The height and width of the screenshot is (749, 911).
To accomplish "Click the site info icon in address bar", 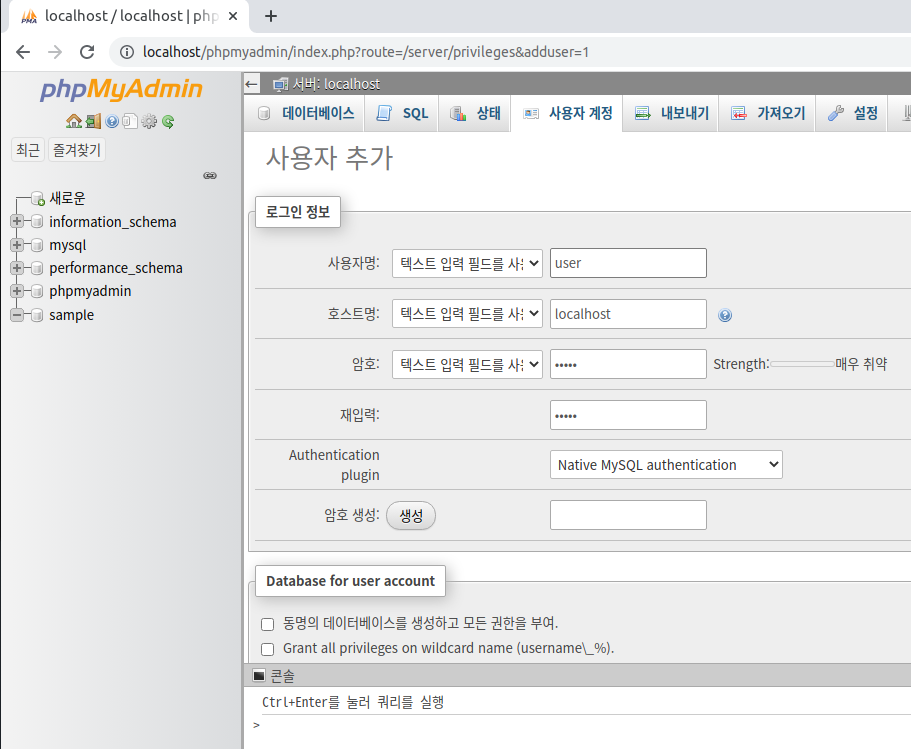I will click(127, 52).
